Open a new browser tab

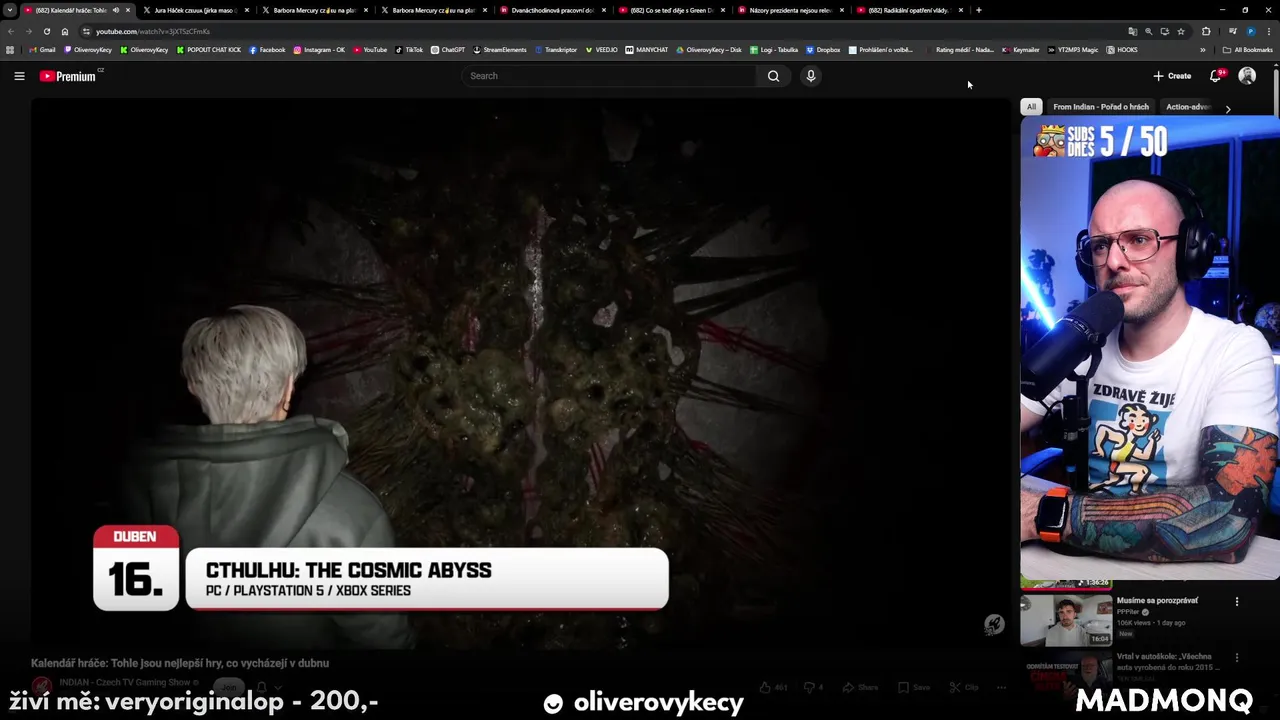979,10
